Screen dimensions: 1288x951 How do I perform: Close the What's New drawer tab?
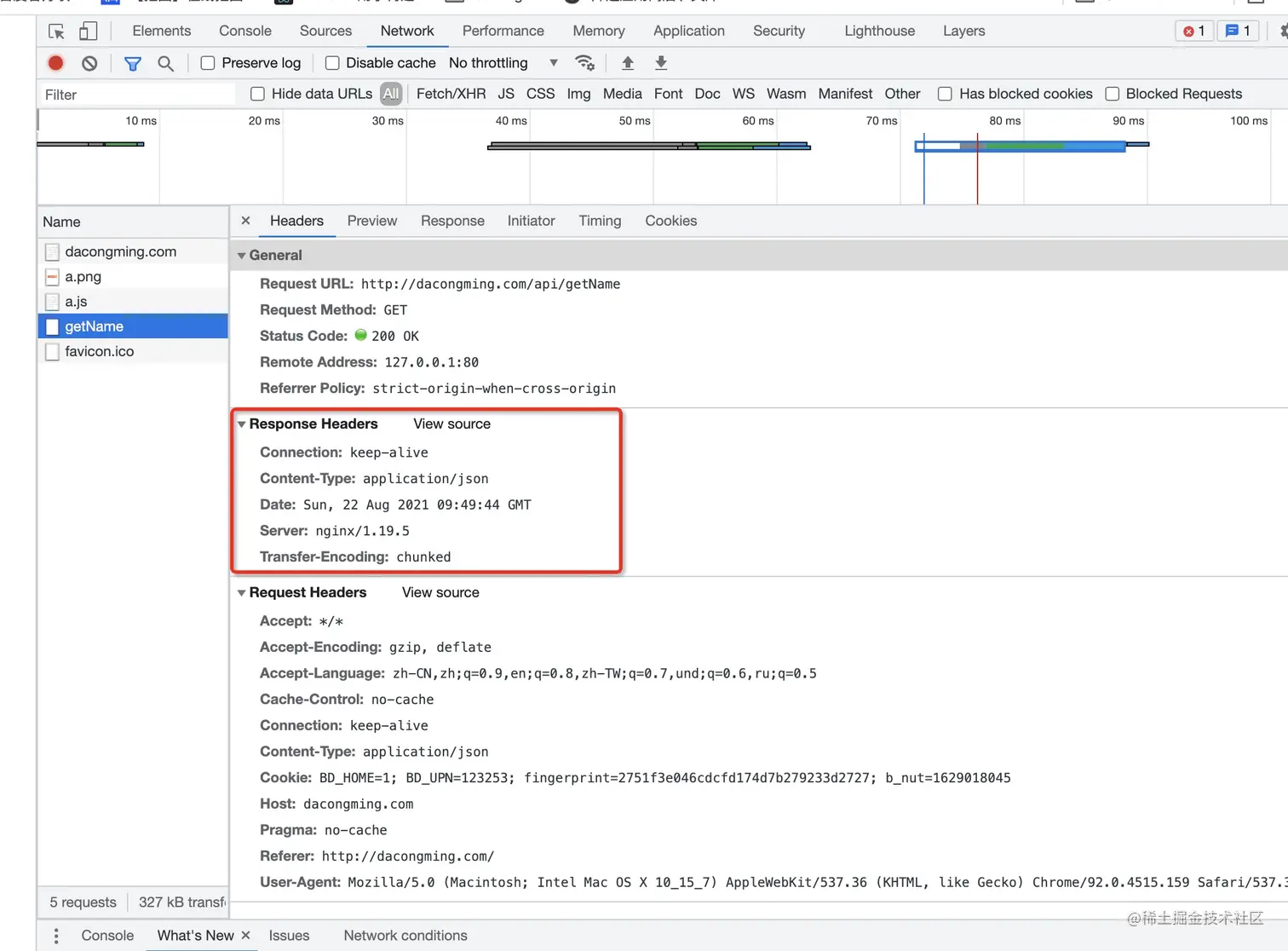[245, 936]
